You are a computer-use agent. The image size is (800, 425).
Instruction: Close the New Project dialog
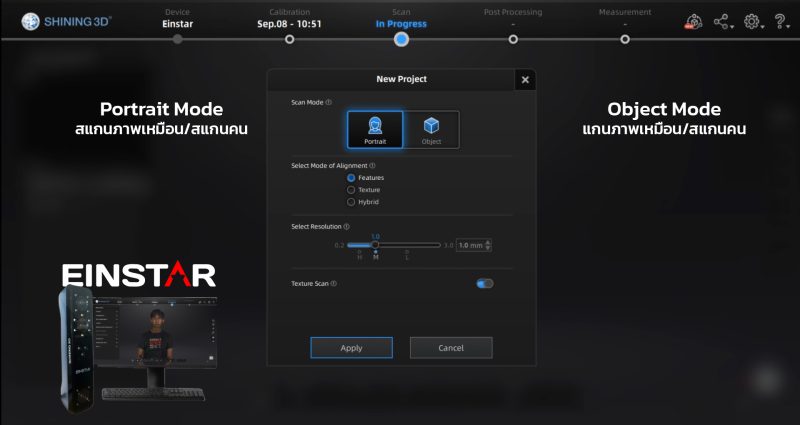(525, 80)
